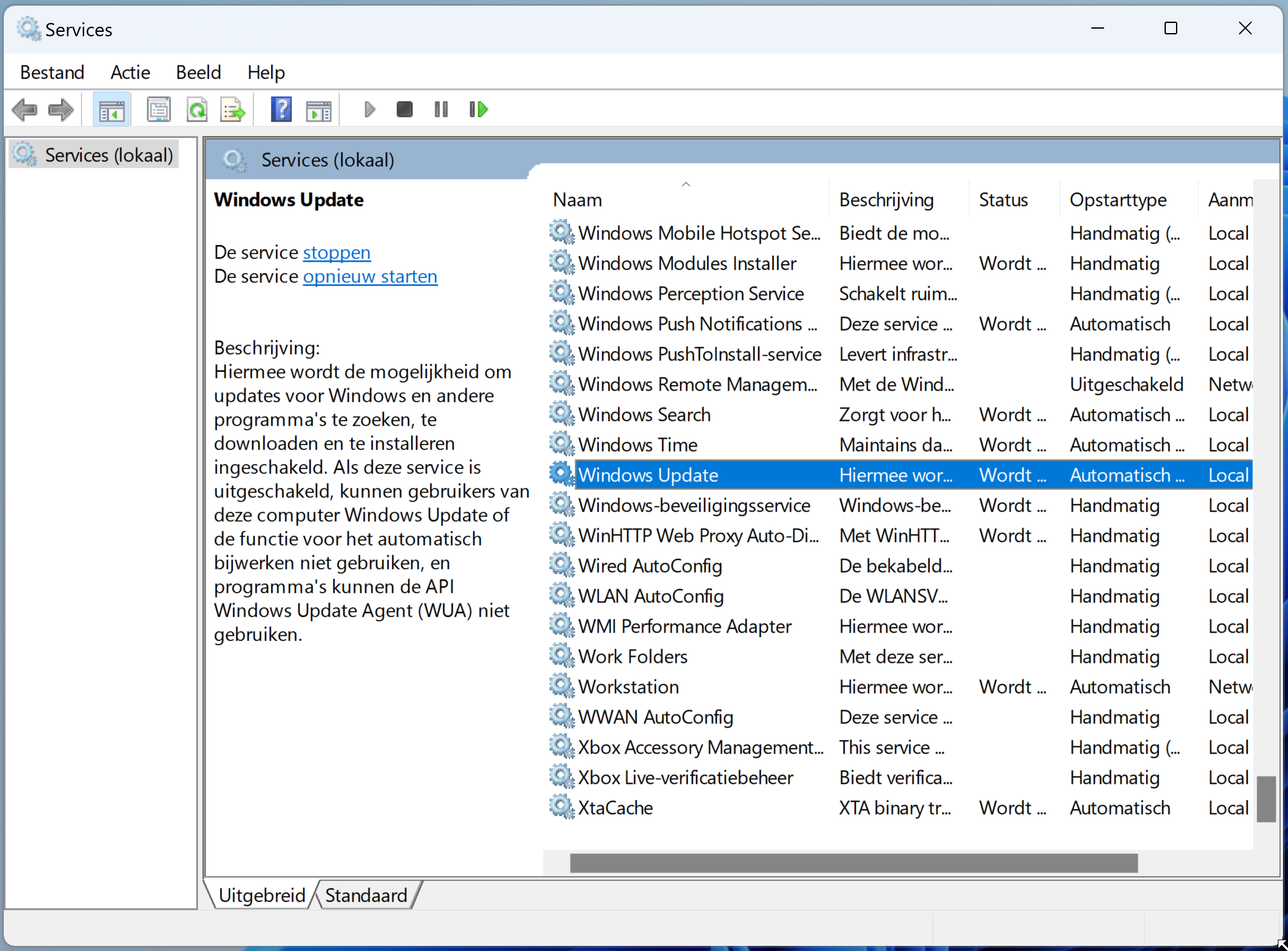Image resolution: width=1288 pixels, height=951 pixels.
Task: Click gear icon of Windows Search row
Action: pyautogui.click(x=562, y=414)
